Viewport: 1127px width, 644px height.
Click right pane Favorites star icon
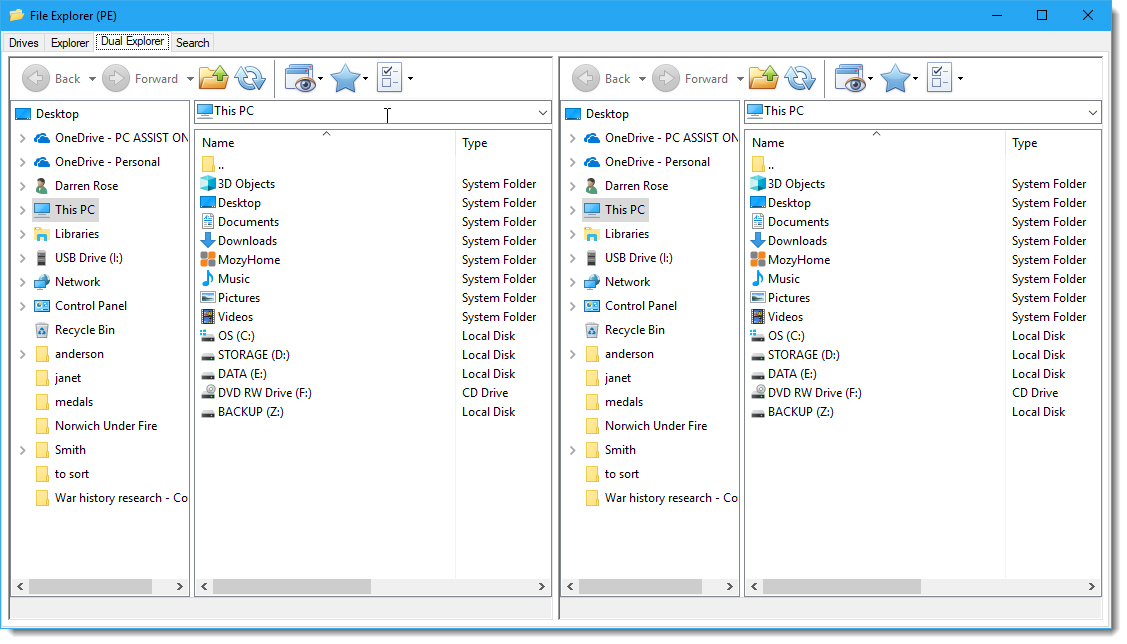tap(894, 78)
